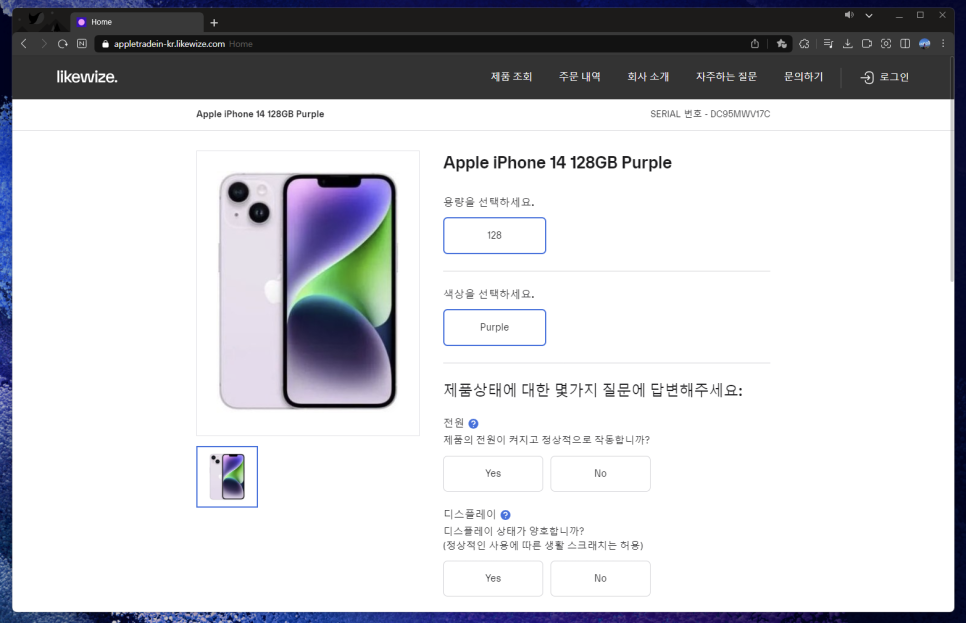Select No for the 전원 power question
Viewport: 966px width, 623px height.
(600, 473)
